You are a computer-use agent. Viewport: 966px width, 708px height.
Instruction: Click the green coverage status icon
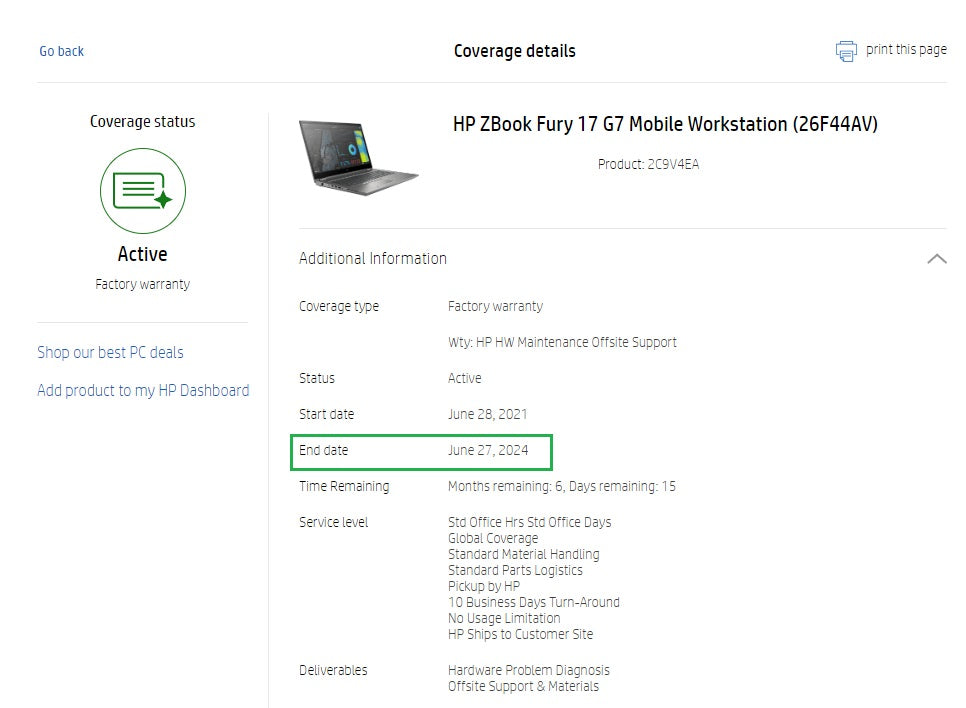tap(142, 191)
